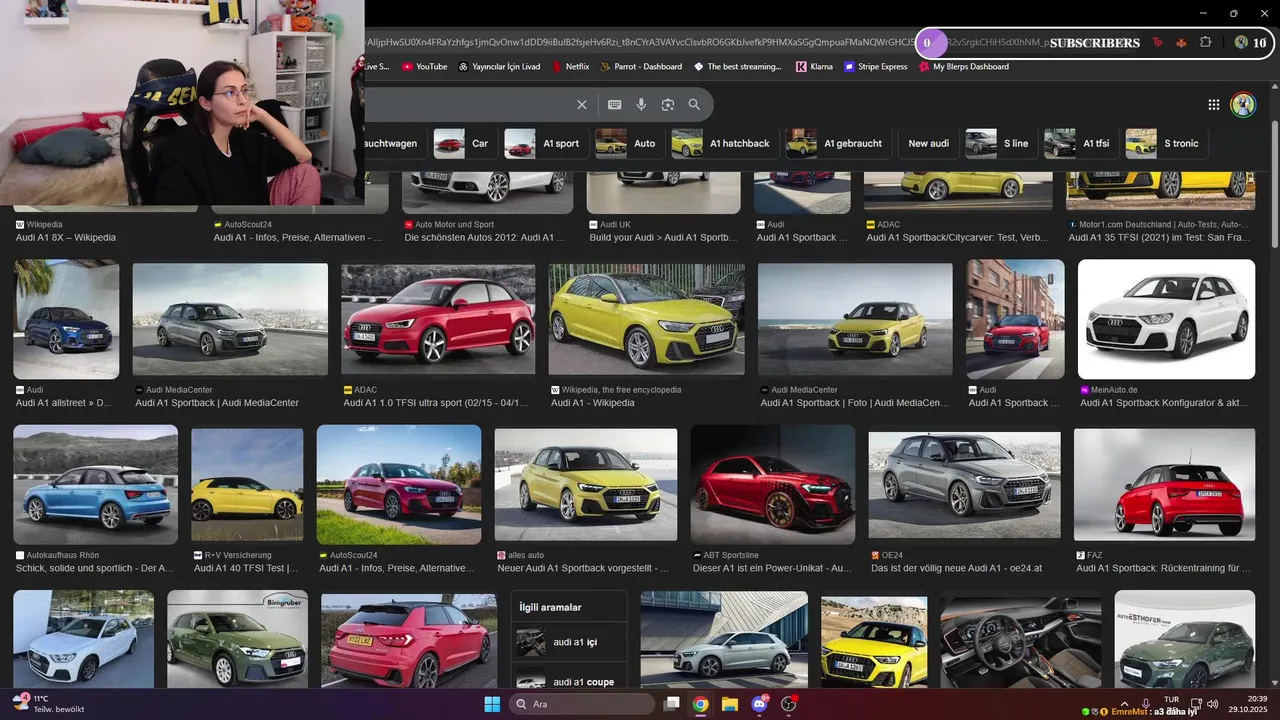Open Chrome extensions puzzle menu

[x=1205, y=42]
